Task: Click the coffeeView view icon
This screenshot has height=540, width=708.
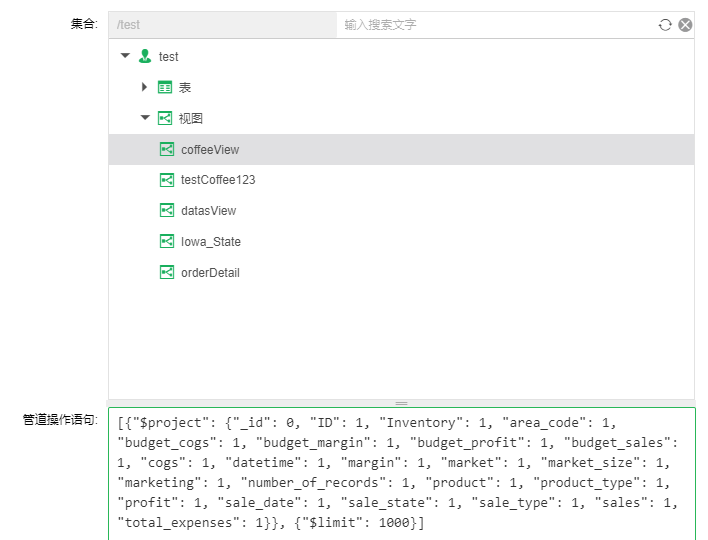Action: click(x=167, y=150)
